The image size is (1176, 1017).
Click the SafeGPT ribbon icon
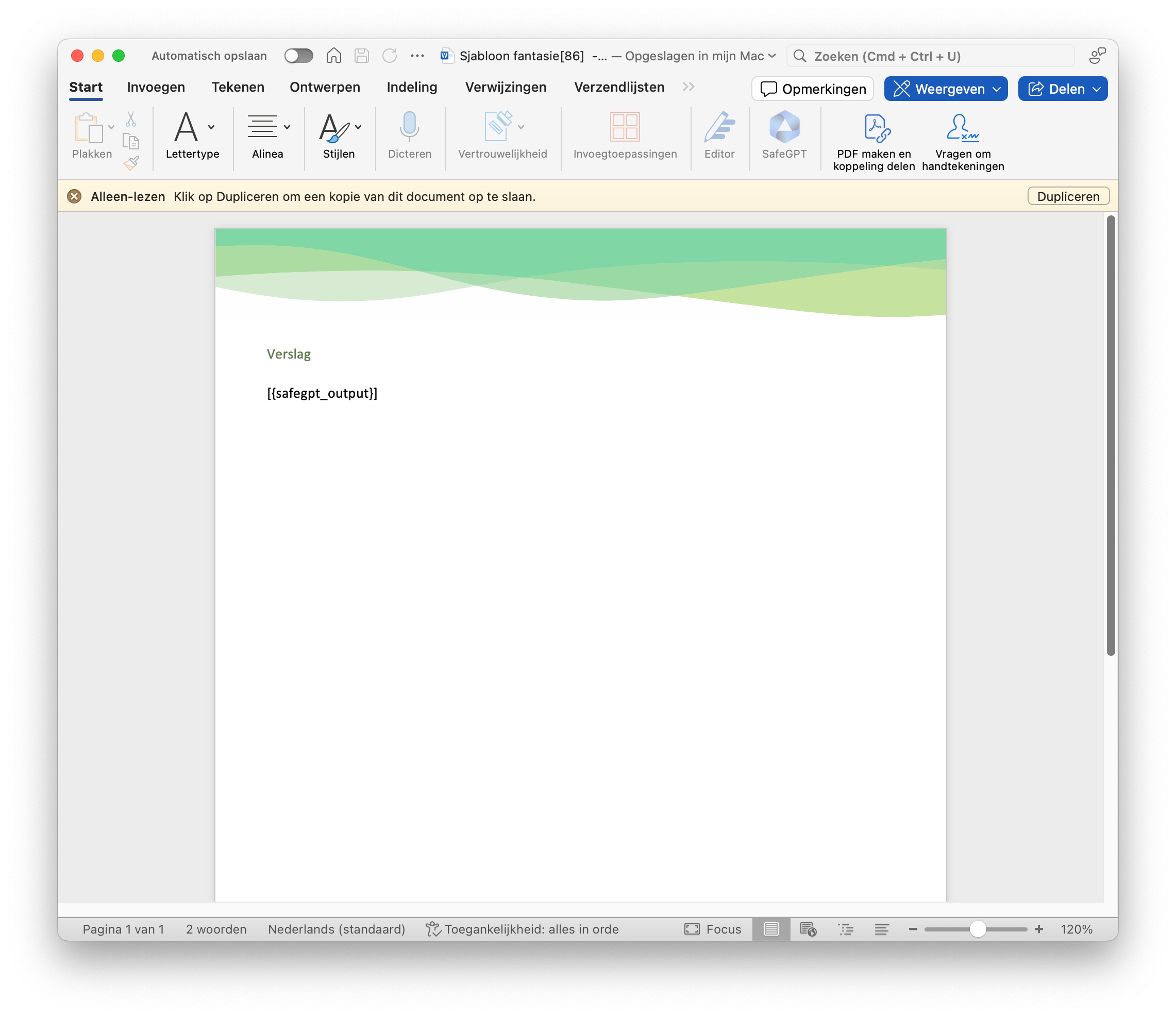coord(784,129)
